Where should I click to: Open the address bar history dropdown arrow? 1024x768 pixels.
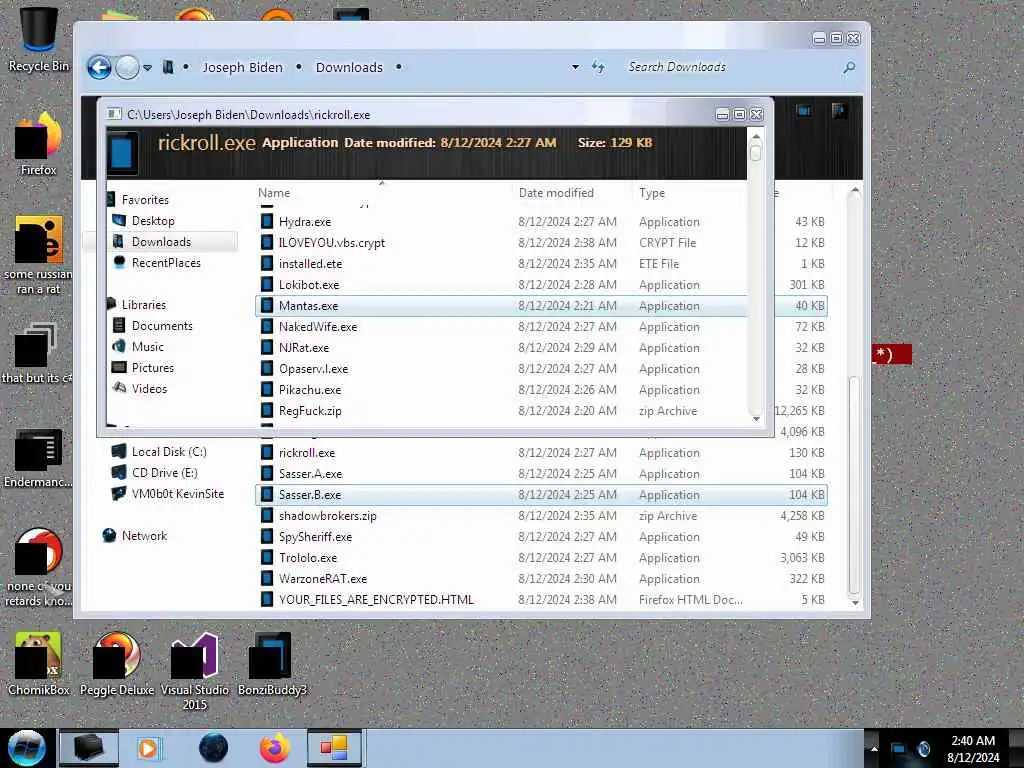pos(575,67)
